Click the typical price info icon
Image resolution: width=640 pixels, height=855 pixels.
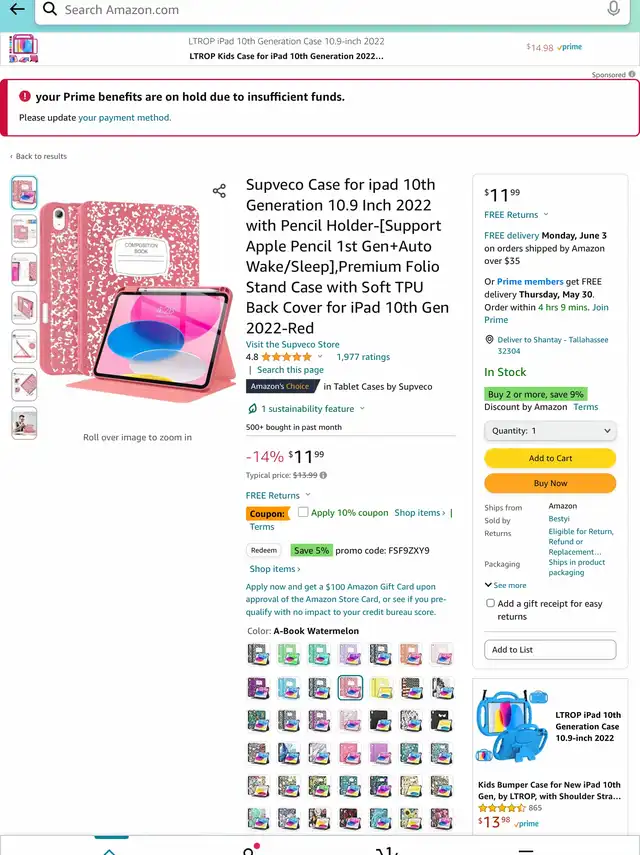[323, 475]
